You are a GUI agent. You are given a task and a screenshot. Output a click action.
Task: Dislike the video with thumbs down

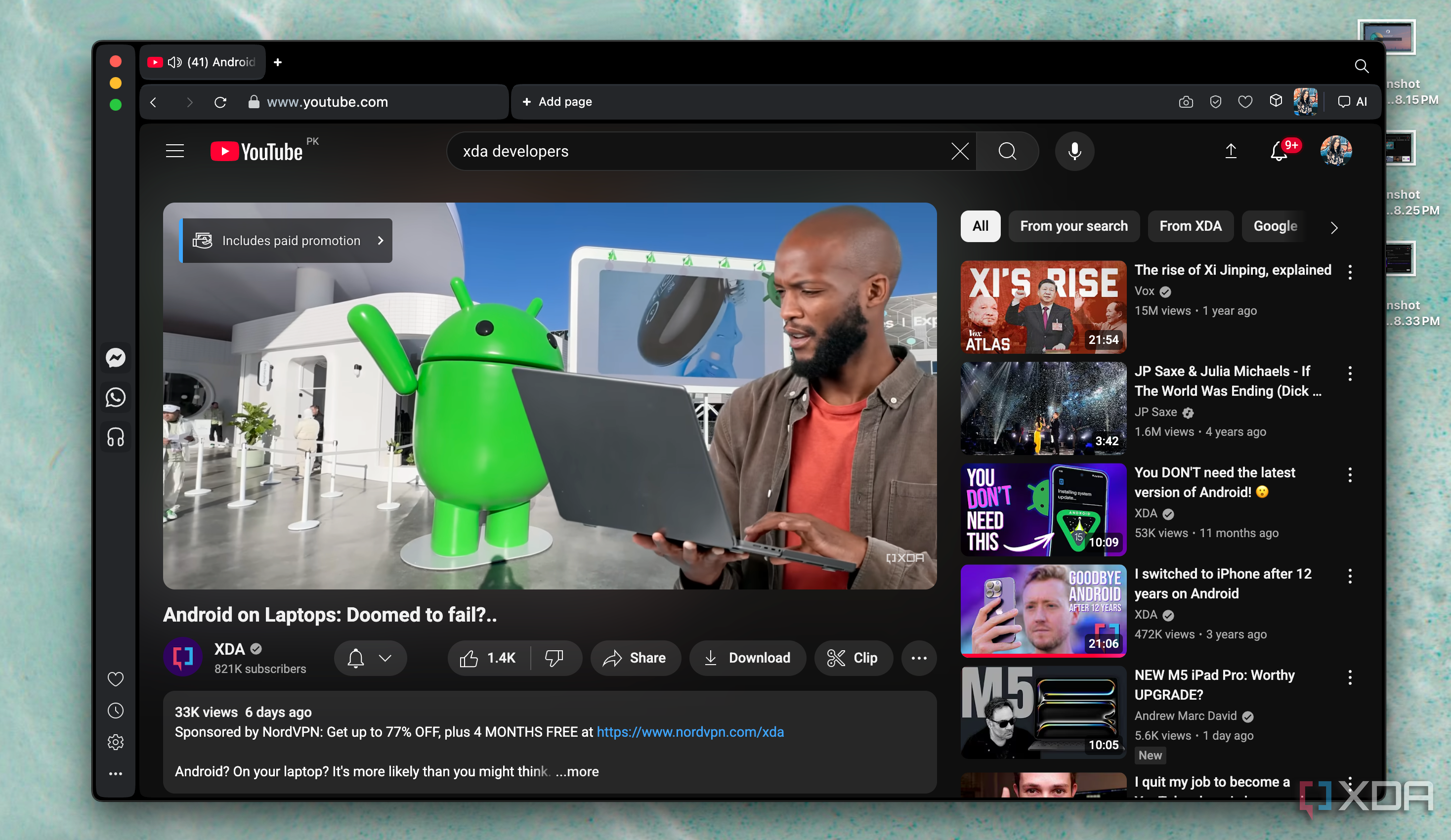tap(555, 658)
